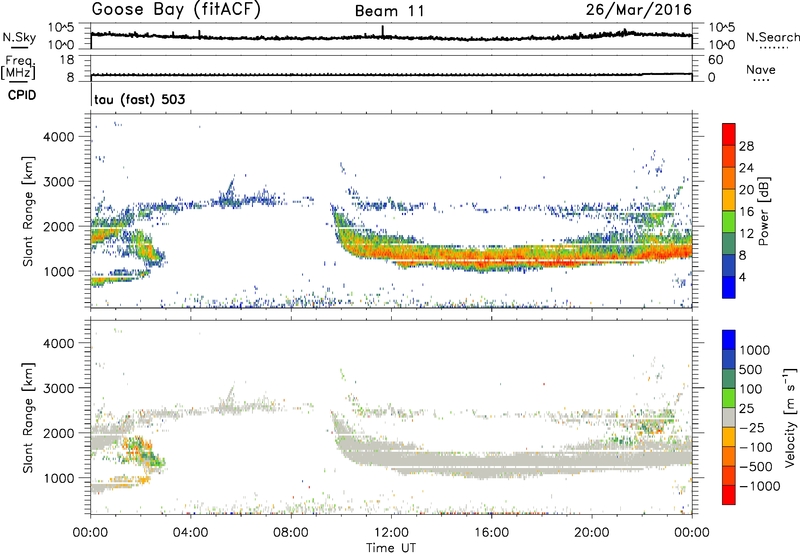Click the 'Power [dB]' colorbar label
The height and width of the screenshot is (554, 800).
(x=763, y=211)
